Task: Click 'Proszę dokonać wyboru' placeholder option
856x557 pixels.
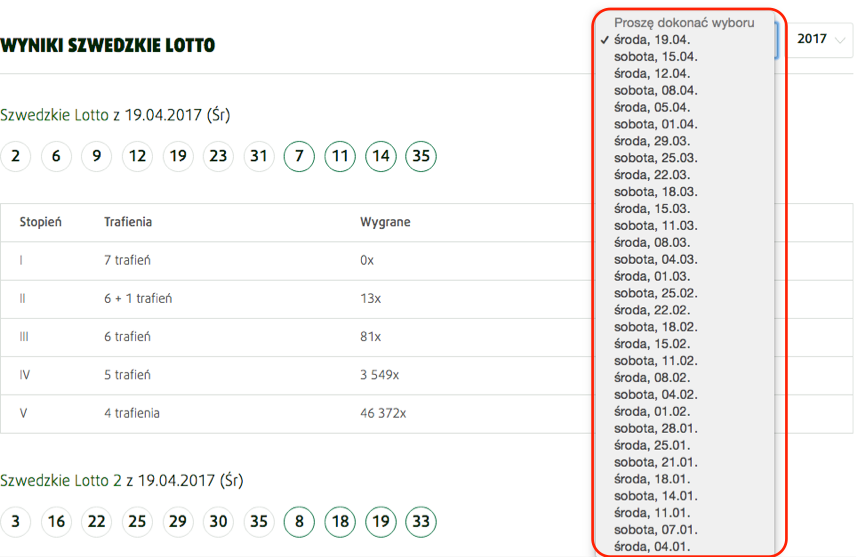Action: coord(684,22)
